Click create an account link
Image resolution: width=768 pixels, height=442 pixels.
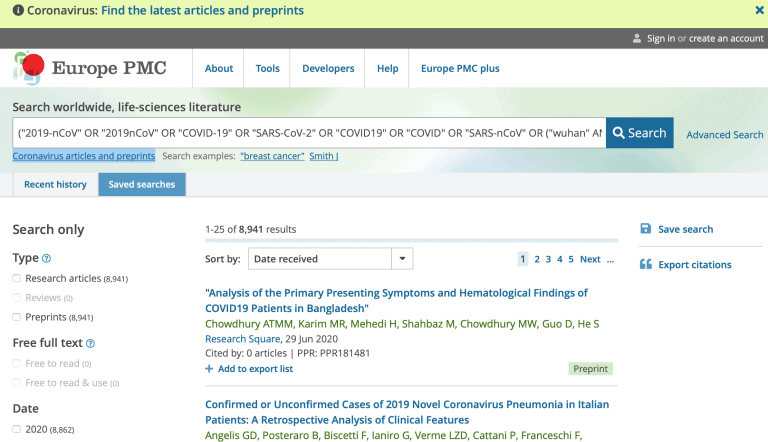726,38
